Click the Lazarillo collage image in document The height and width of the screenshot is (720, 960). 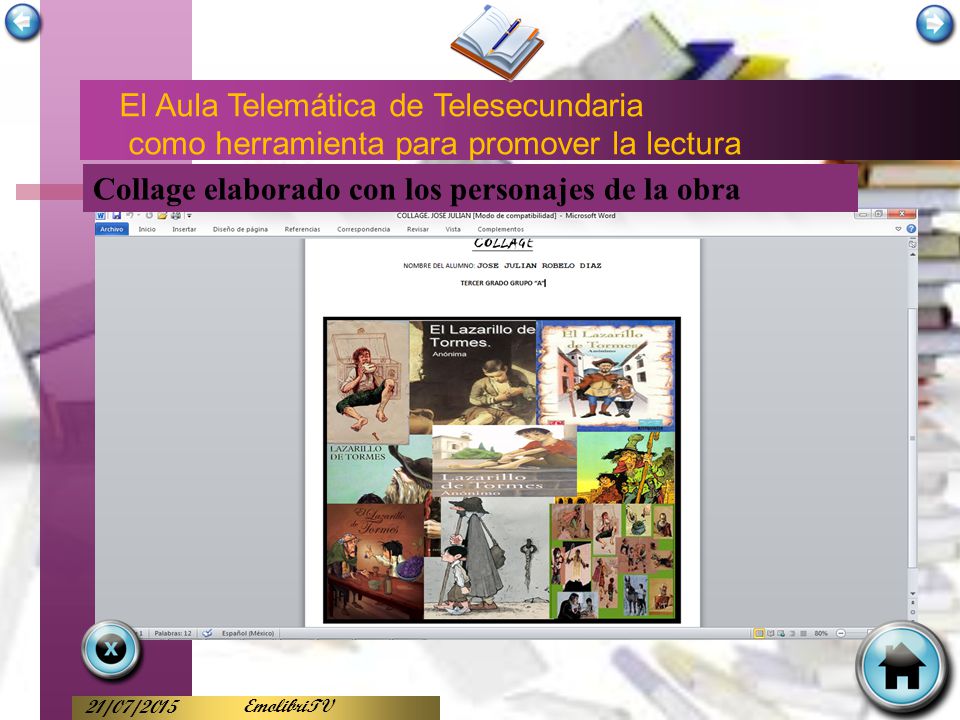(502, 470)
